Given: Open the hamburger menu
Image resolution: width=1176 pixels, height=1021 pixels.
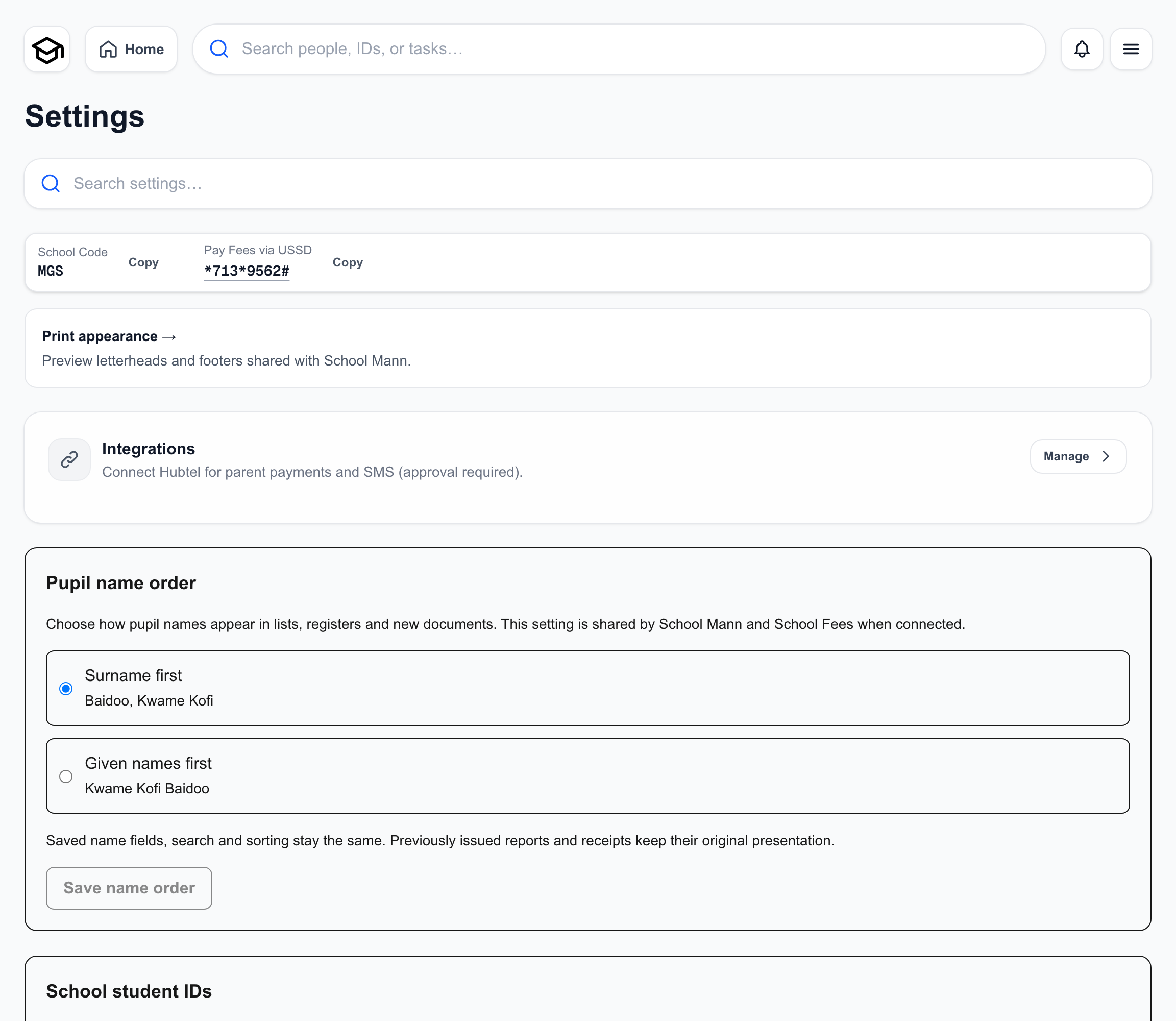Looking at the screenshot, I should pyautogui.click(x=1131, y=49).
